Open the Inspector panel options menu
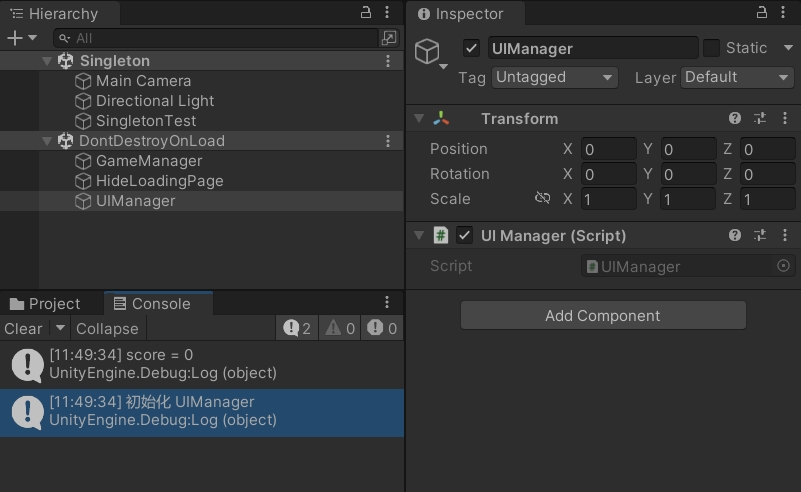801x492 pixels. point(783,12)
